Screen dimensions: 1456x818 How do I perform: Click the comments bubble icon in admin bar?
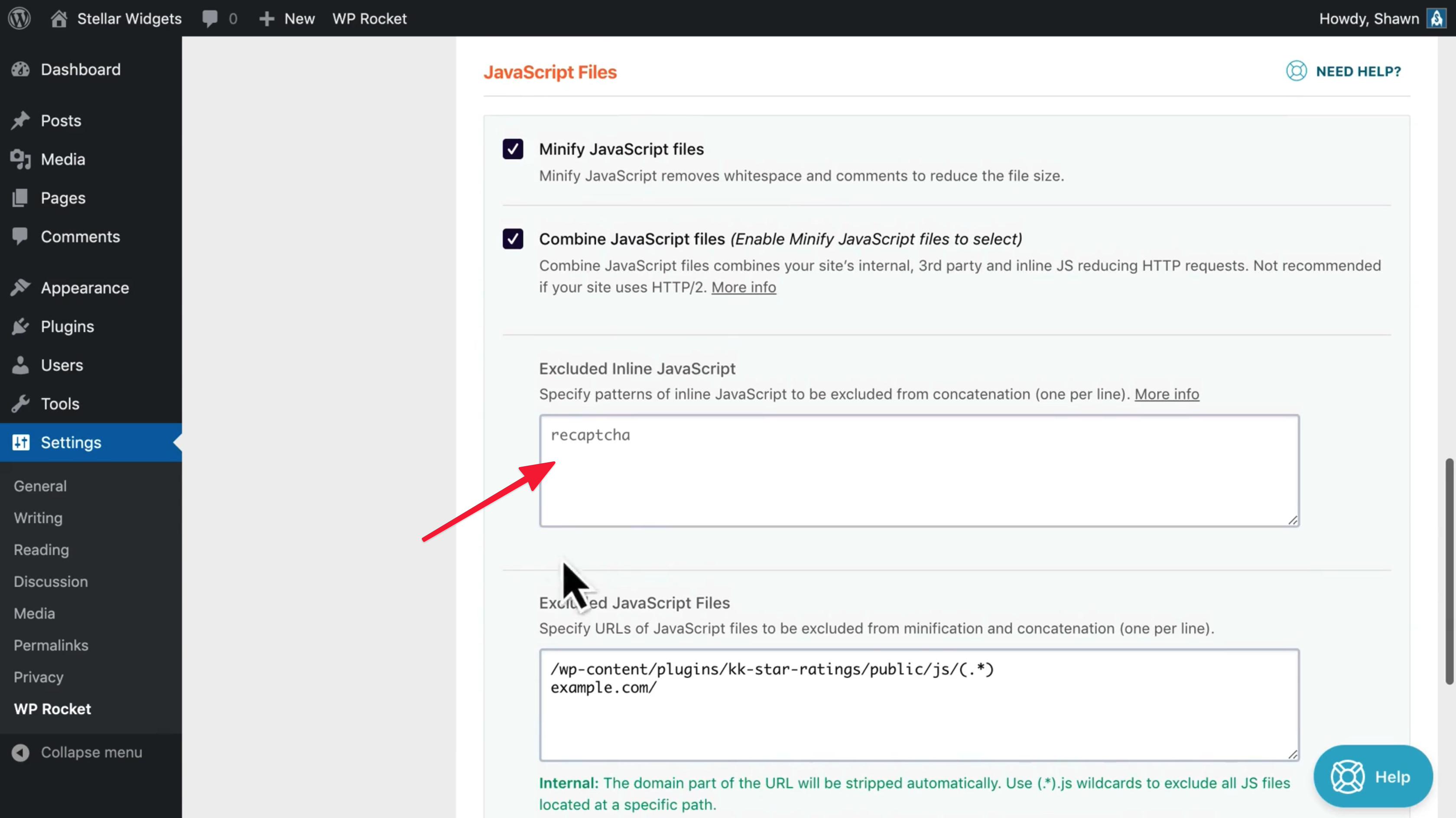(x=210, y=18)
